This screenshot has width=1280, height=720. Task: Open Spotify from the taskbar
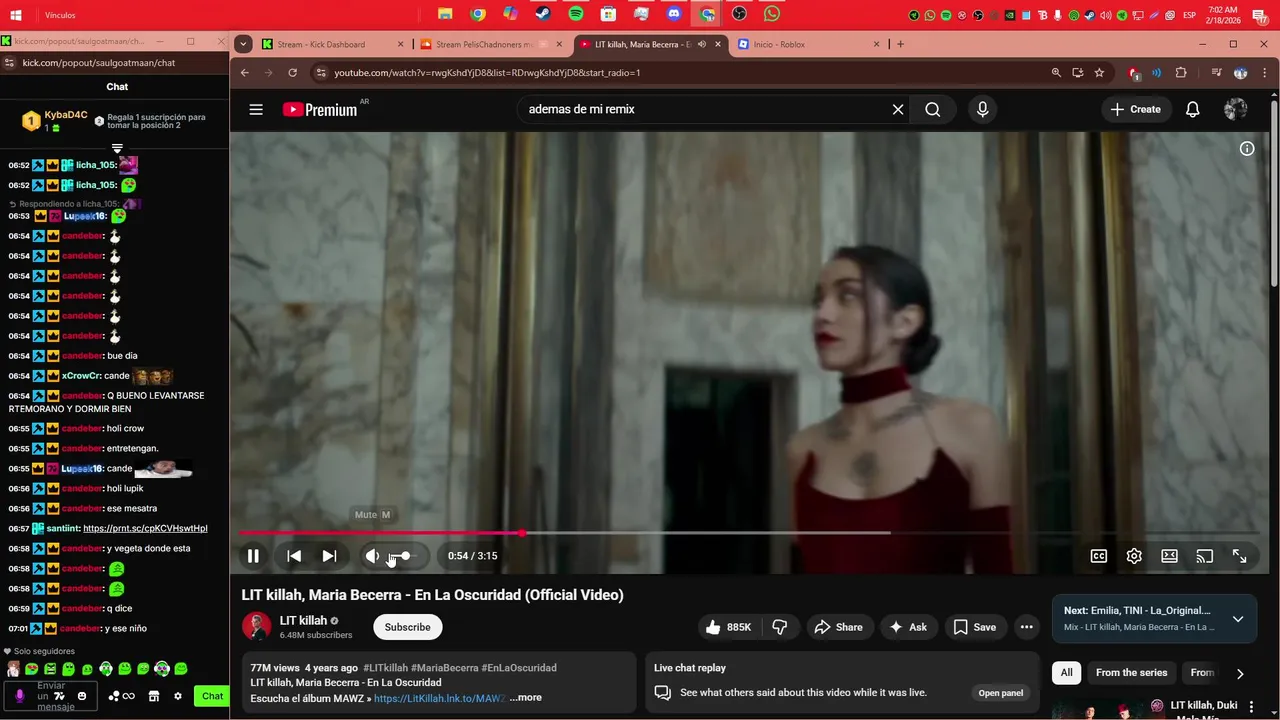(576, 14)
